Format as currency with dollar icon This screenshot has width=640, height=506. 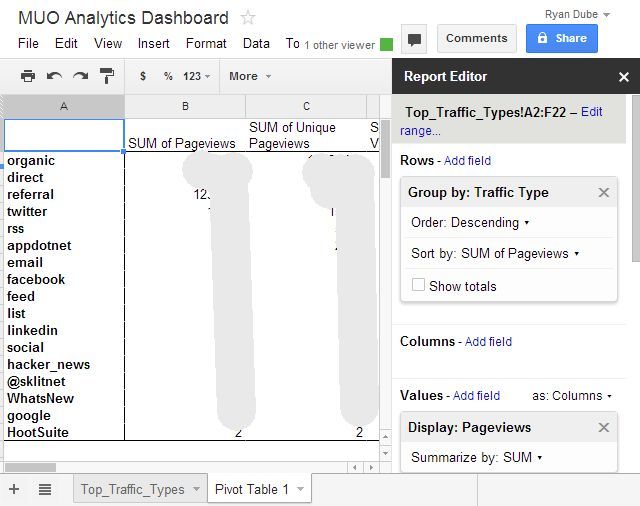143,76
